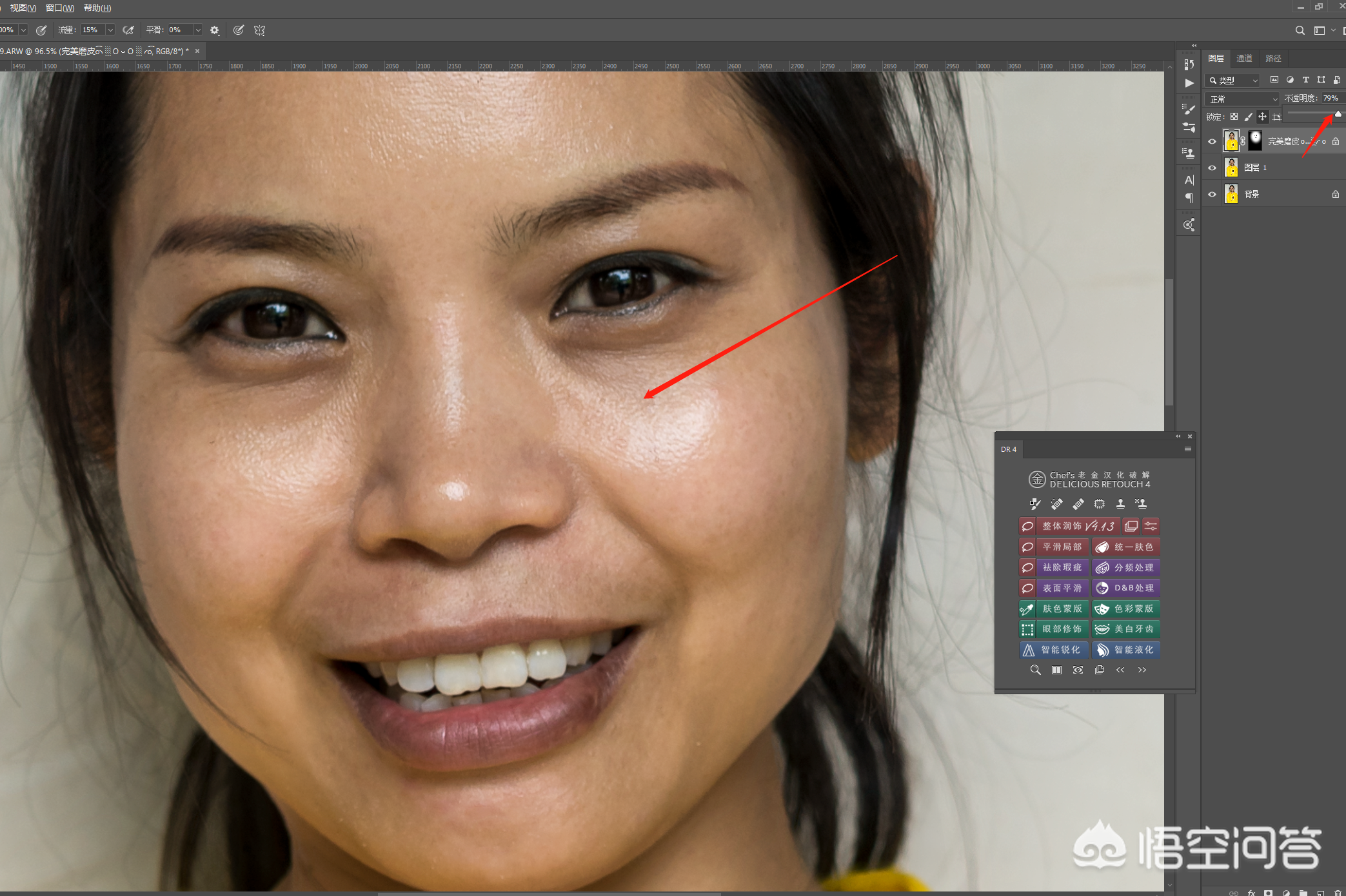Image resolution: width=1346 pixels, height=896 pixels.
Task: Click the D&B处理 button
Action: pos(1126,588)
